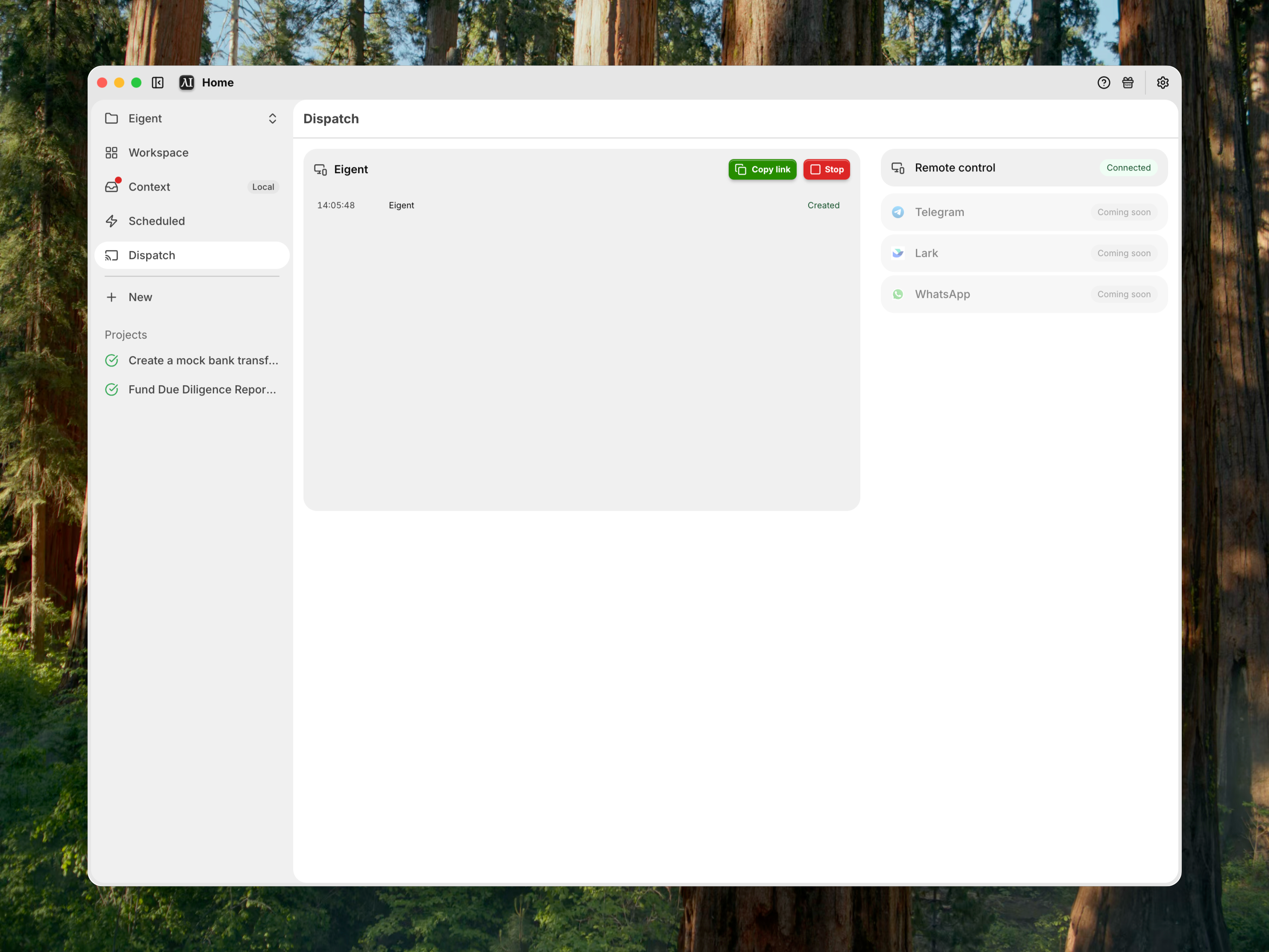The width and height of the screenshot is (1269, 952).
Task: Click the Projects section label
Action: [126, 335]
